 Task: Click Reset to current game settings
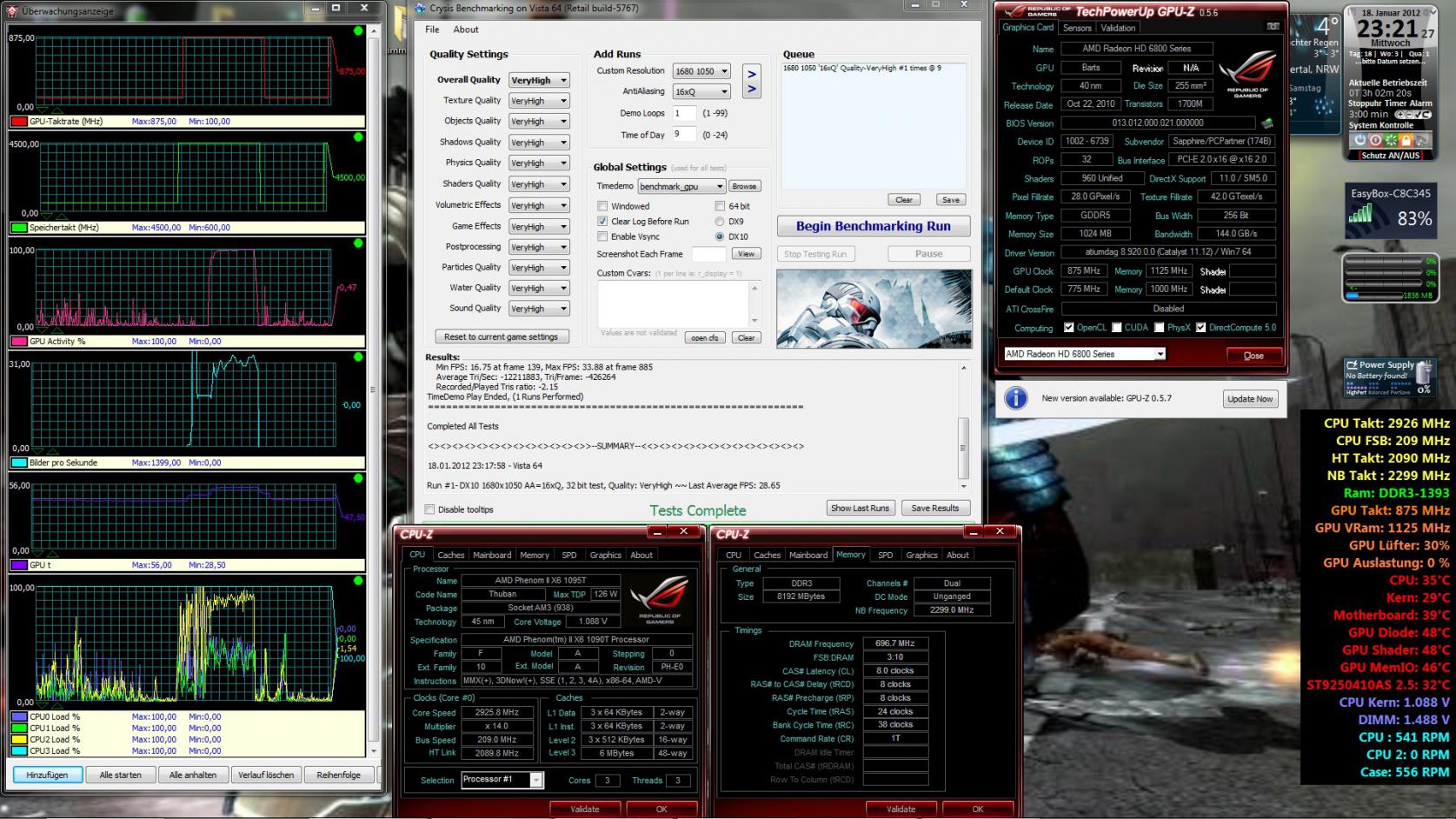pyautogui.click(x=501, y=336)
